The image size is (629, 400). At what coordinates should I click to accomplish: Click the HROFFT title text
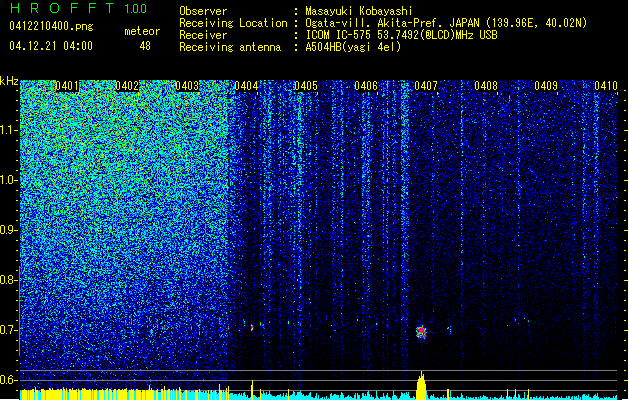(62, 8)
